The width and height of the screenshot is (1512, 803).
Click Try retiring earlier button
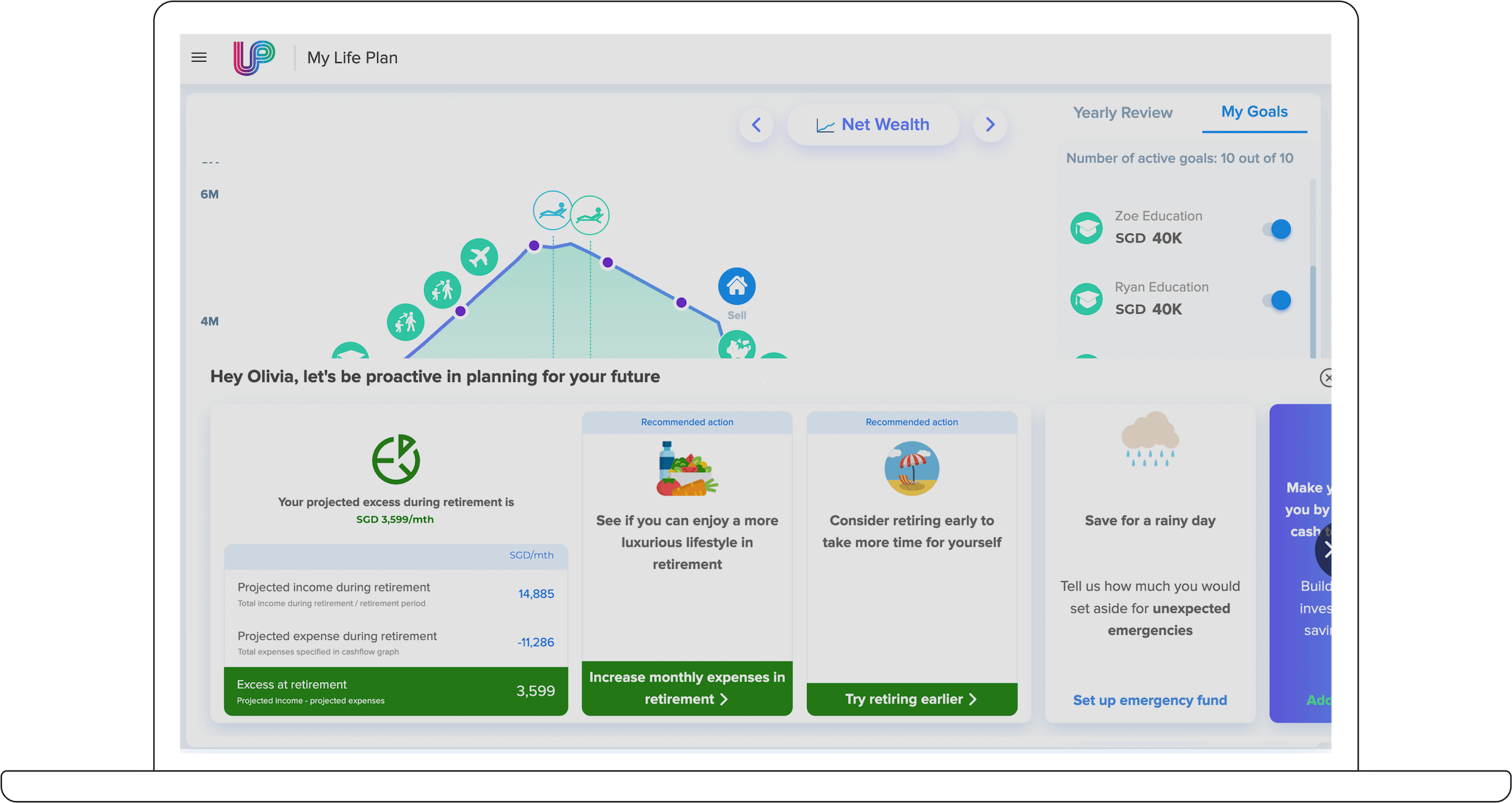912,699
